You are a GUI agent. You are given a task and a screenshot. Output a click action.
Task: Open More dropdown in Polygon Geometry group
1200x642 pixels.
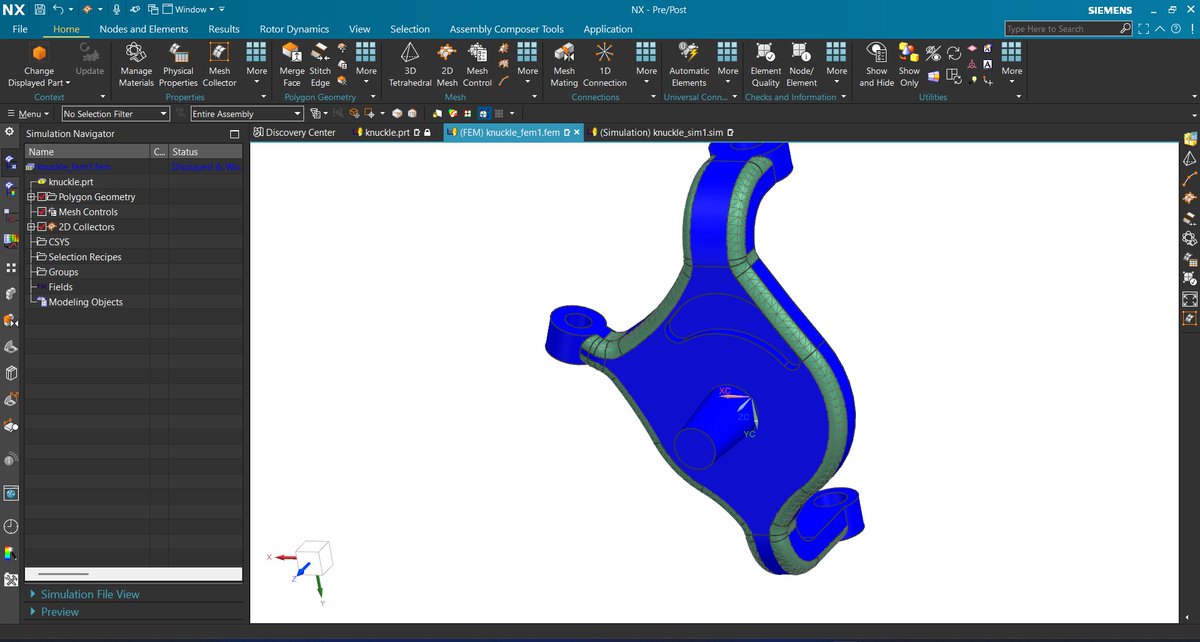click(366, 65)
